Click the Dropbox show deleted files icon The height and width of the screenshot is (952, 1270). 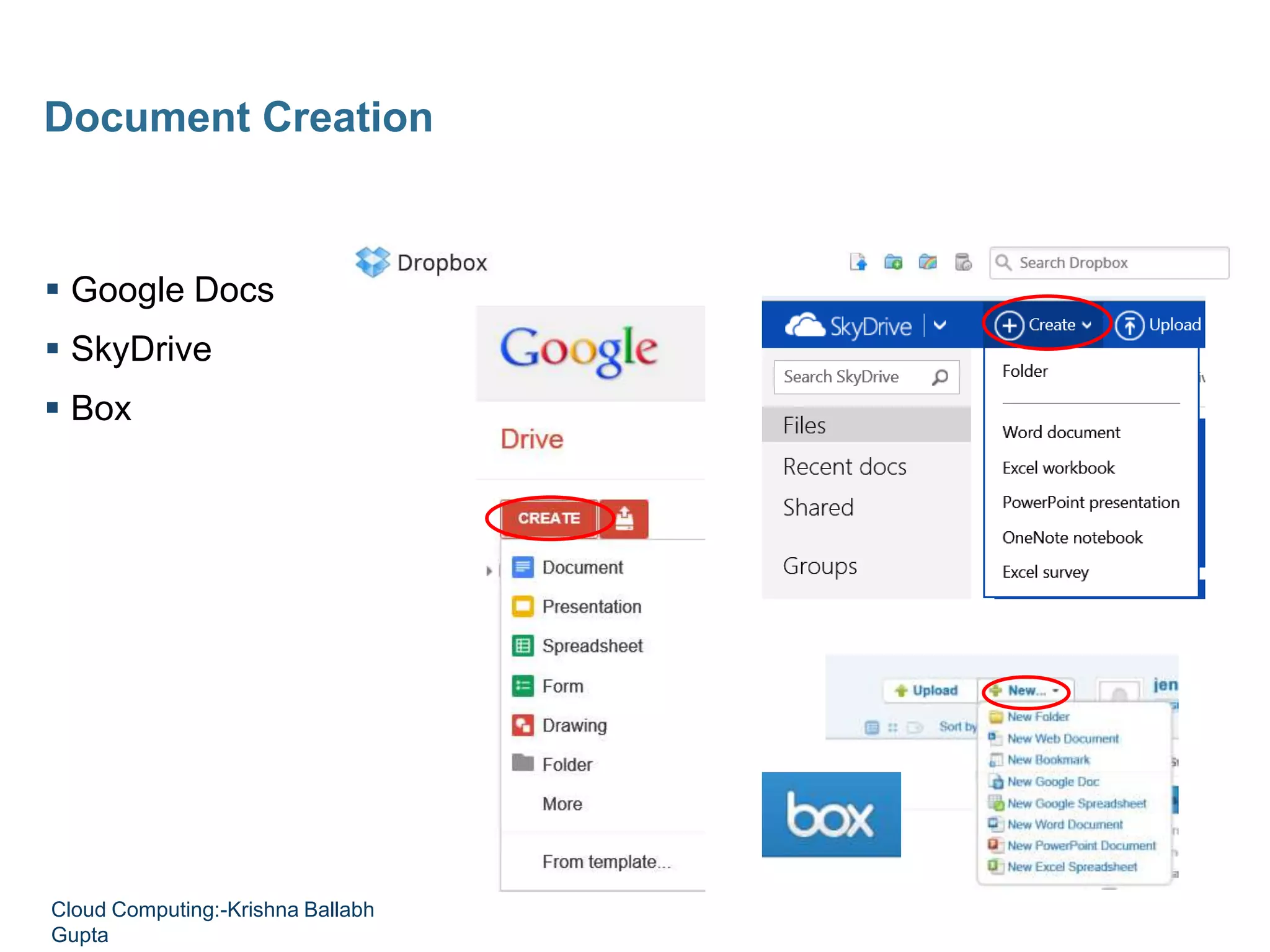click(x=963, y=262)
